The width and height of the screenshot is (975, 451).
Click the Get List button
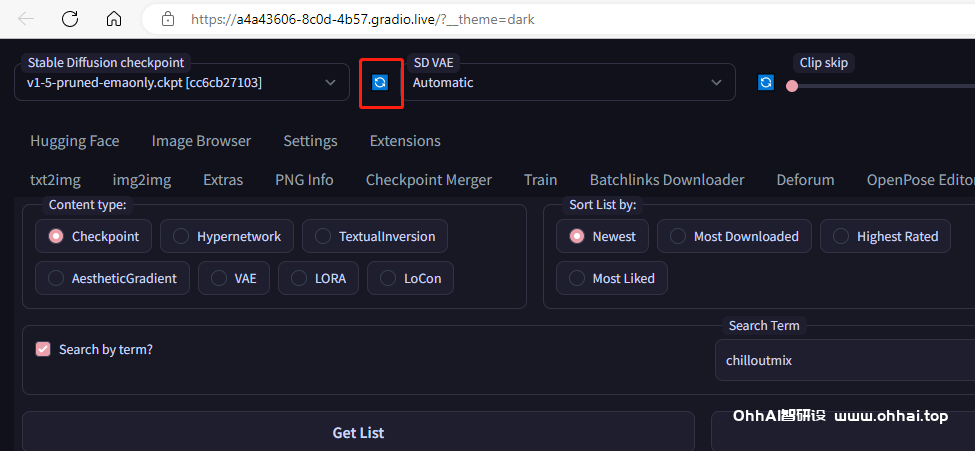pyautogui.click(x=358, y=431)
